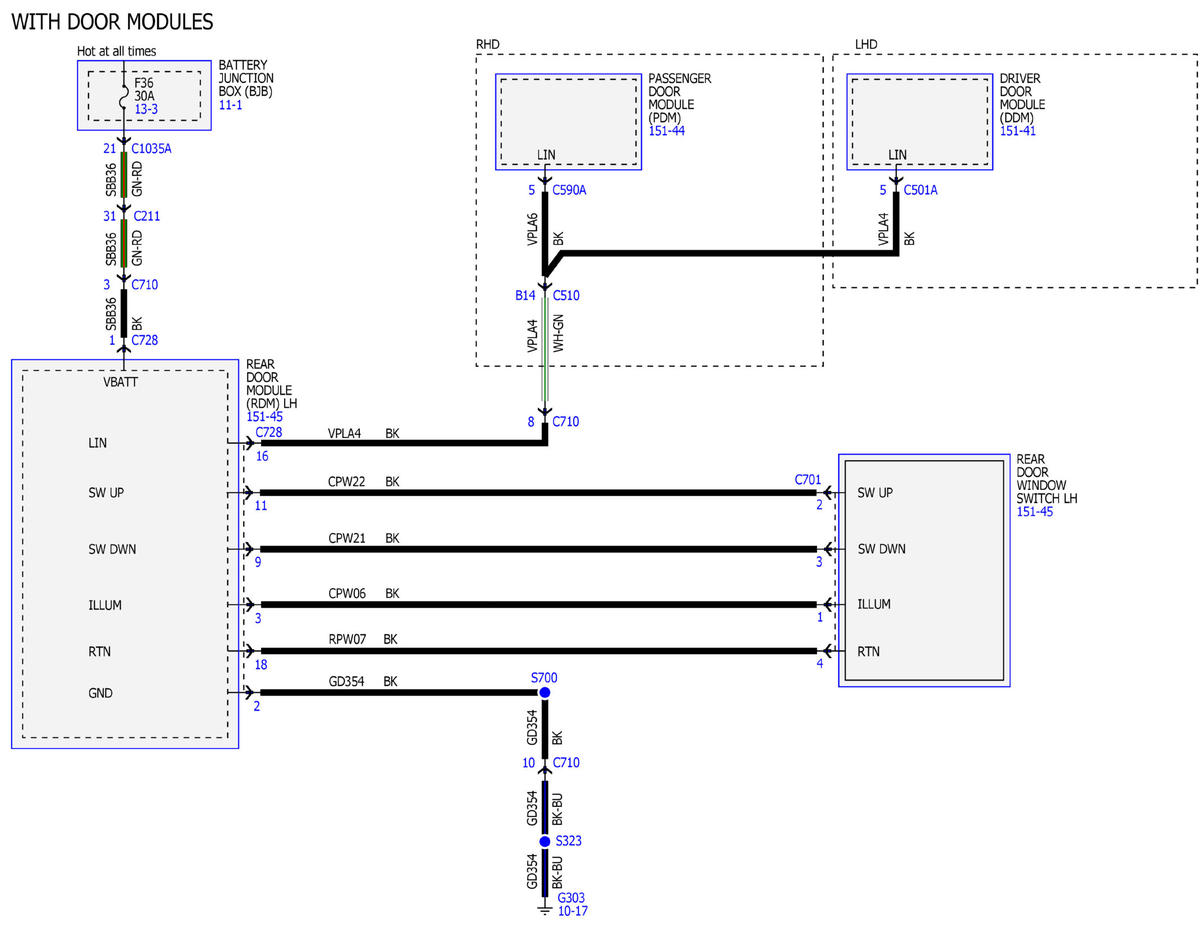Select connector label C701
Image resolution: width=1200 pixels, height=927 pixels.
click(x=808, y=480)
